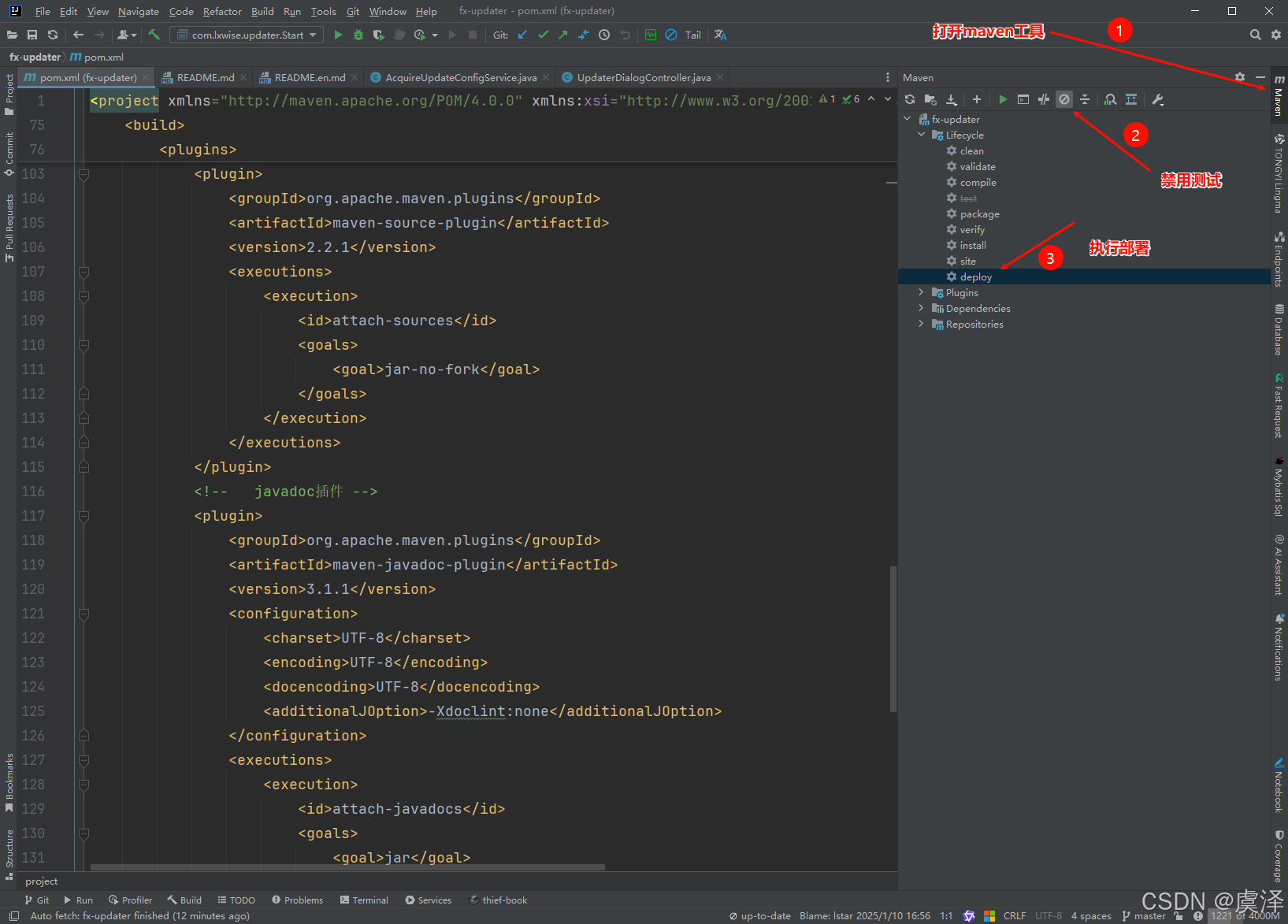Click the Save All toolbar icon
This screenshot has width=1288, height=924.
(32, 35)
